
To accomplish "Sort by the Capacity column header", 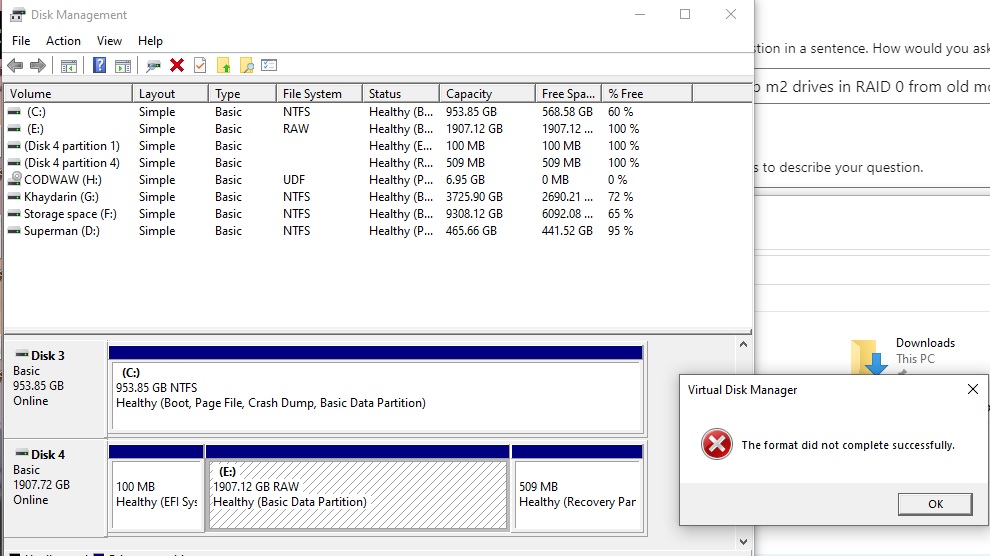I will (x=487, y=93).
